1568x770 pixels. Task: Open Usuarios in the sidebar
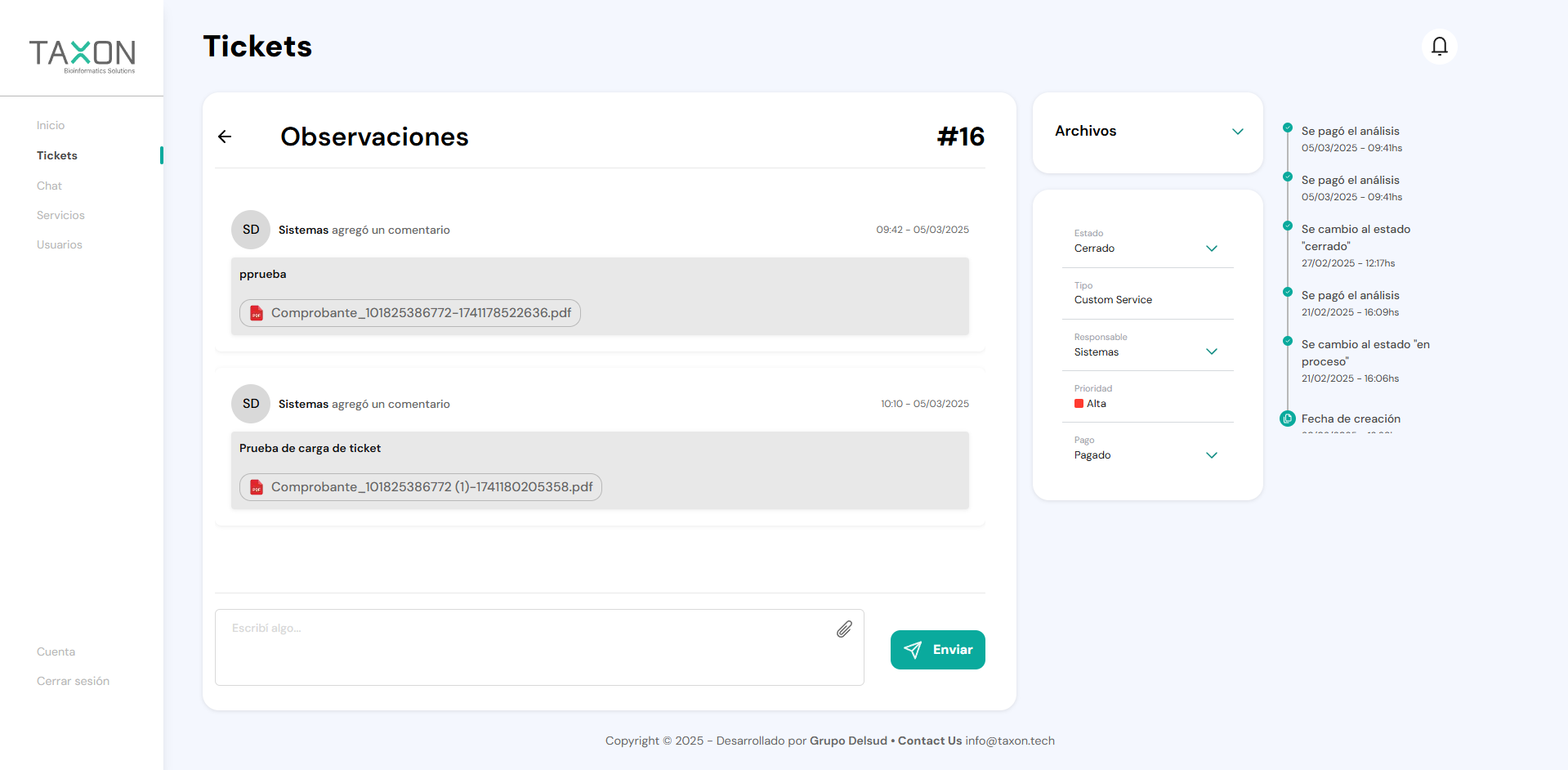click(x=60, y=244)
